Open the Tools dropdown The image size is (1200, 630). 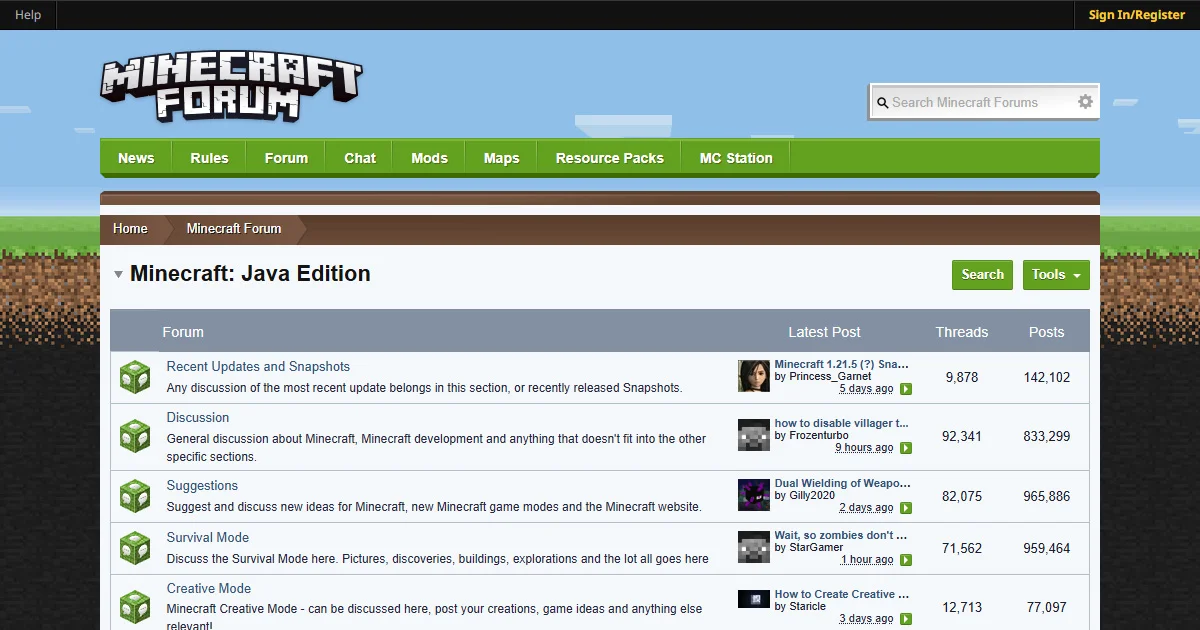point(1056,275)
